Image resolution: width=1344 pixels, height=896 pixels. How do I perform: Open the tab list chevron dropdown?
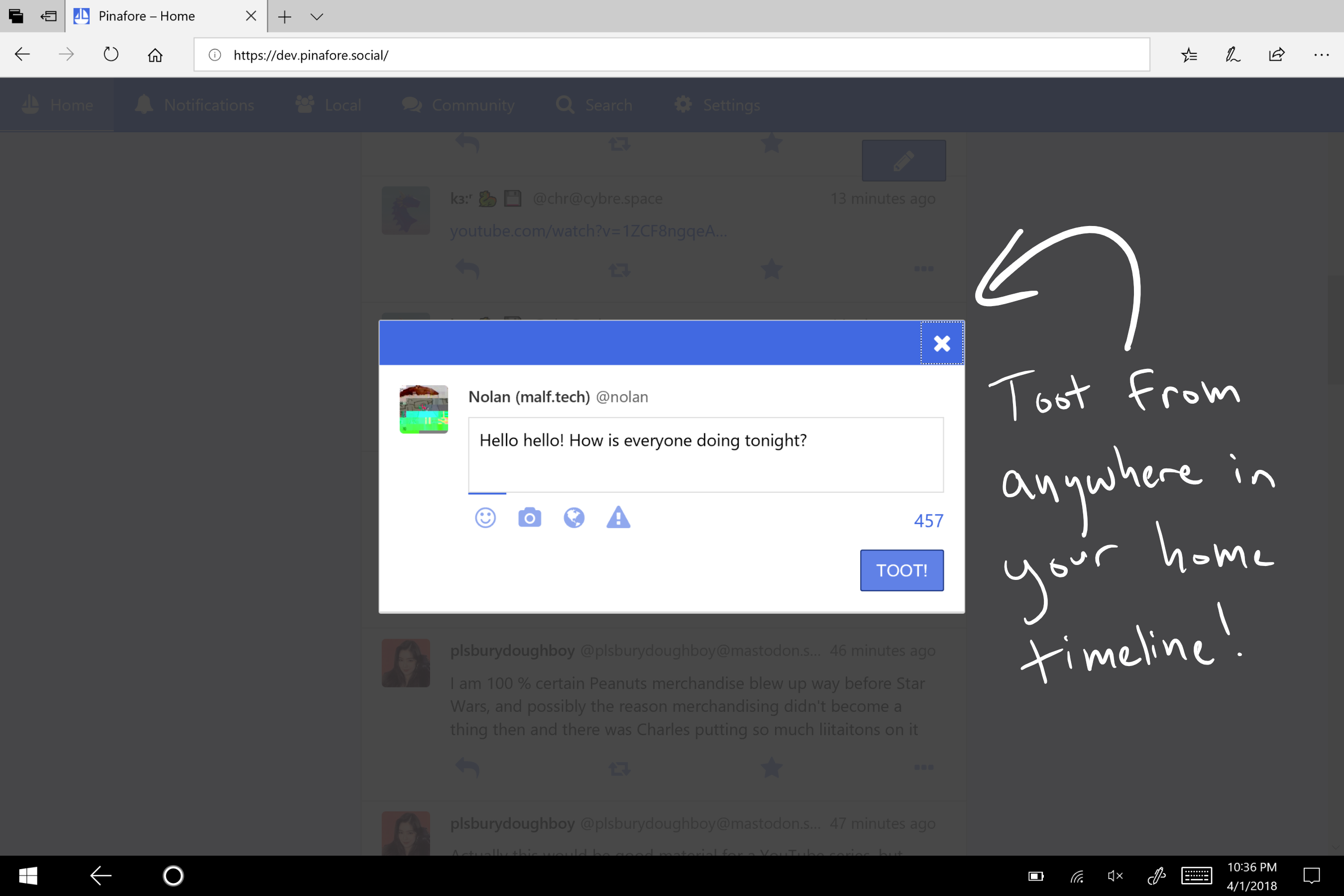click(317, 16)
